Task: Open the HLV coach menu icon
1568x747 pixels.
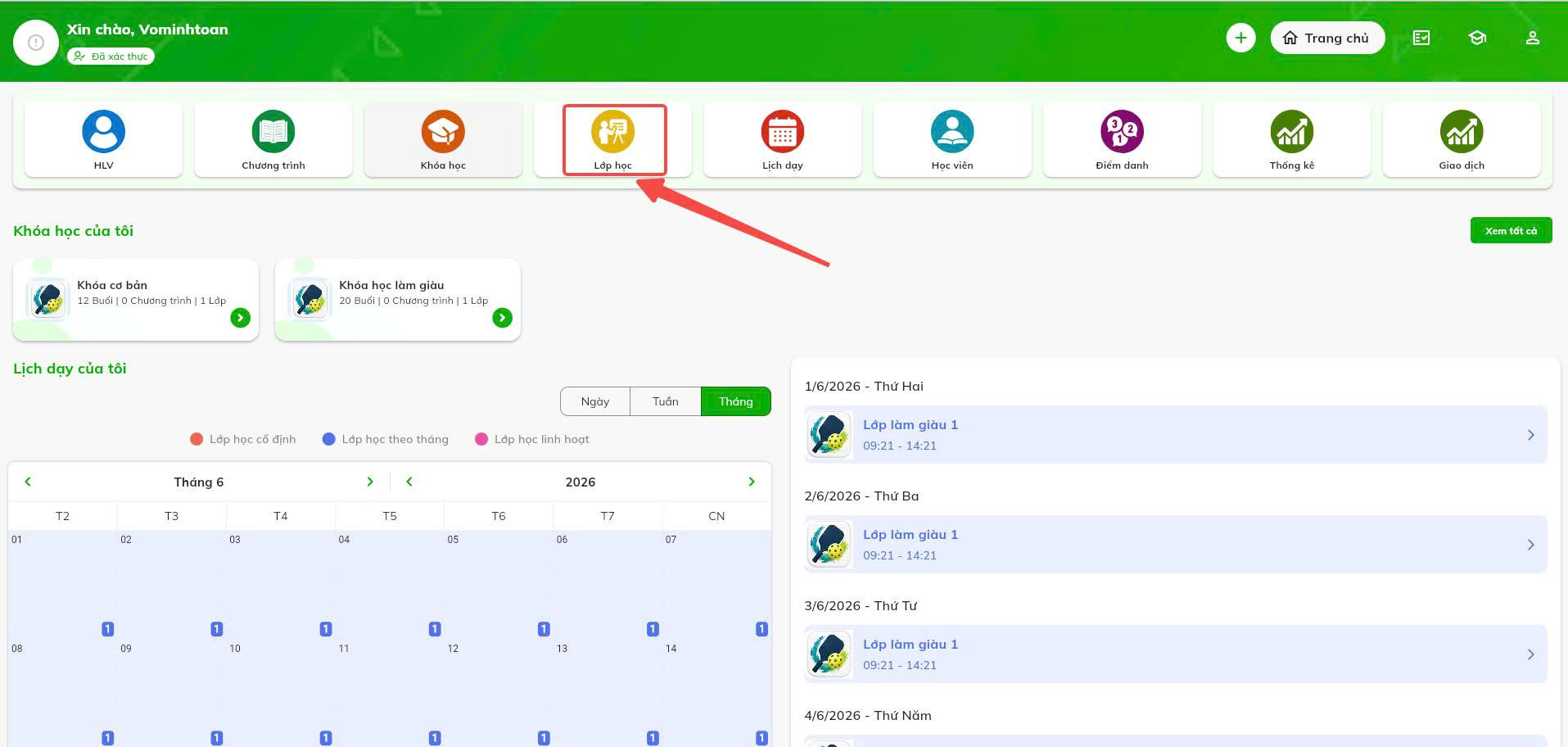Action: (103, 131)
